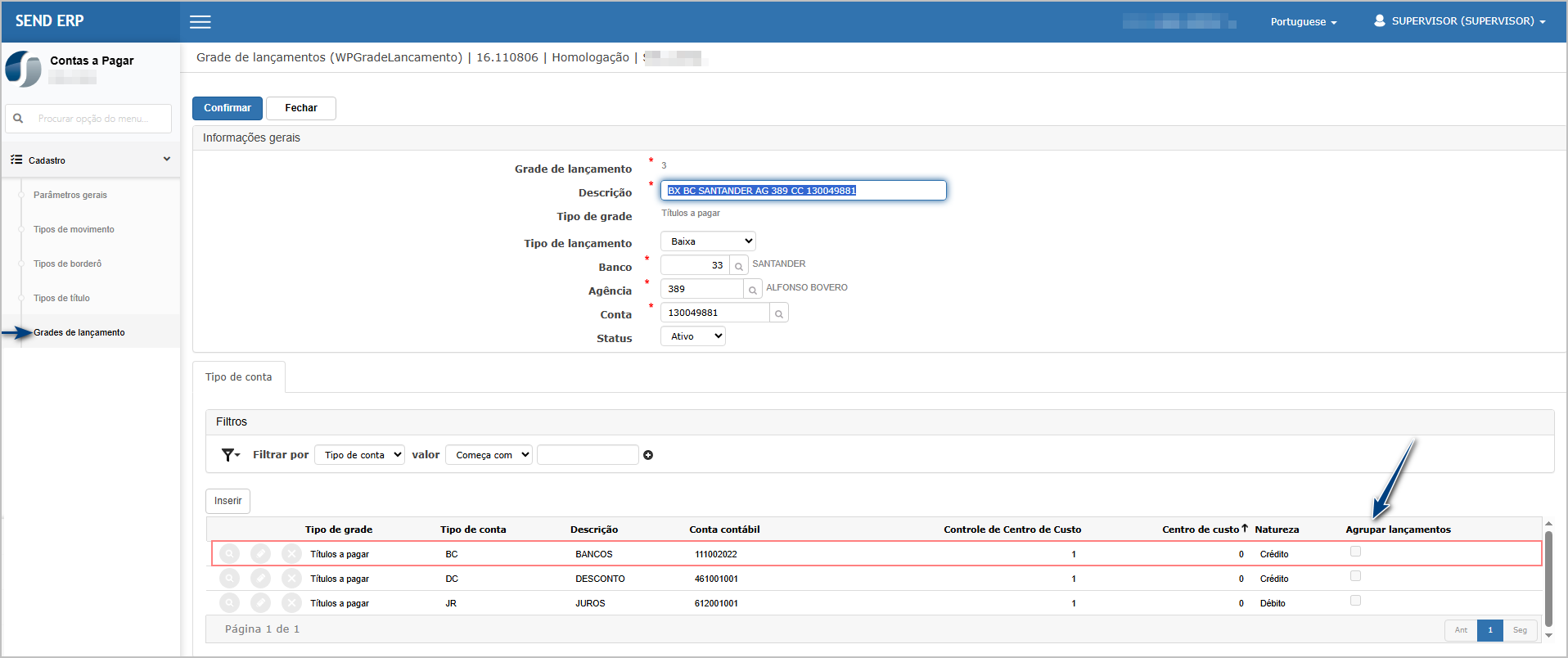Toggle Agrupar lançamentos checkbox for JUROS row

click(1355, 601)
